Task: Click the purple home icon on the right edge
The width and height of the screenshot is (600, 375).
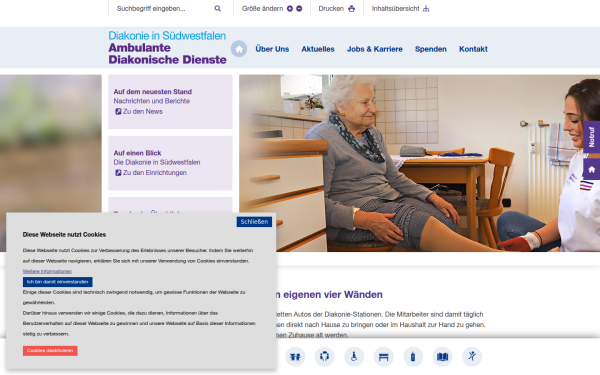Action: [x=592, y=170]
